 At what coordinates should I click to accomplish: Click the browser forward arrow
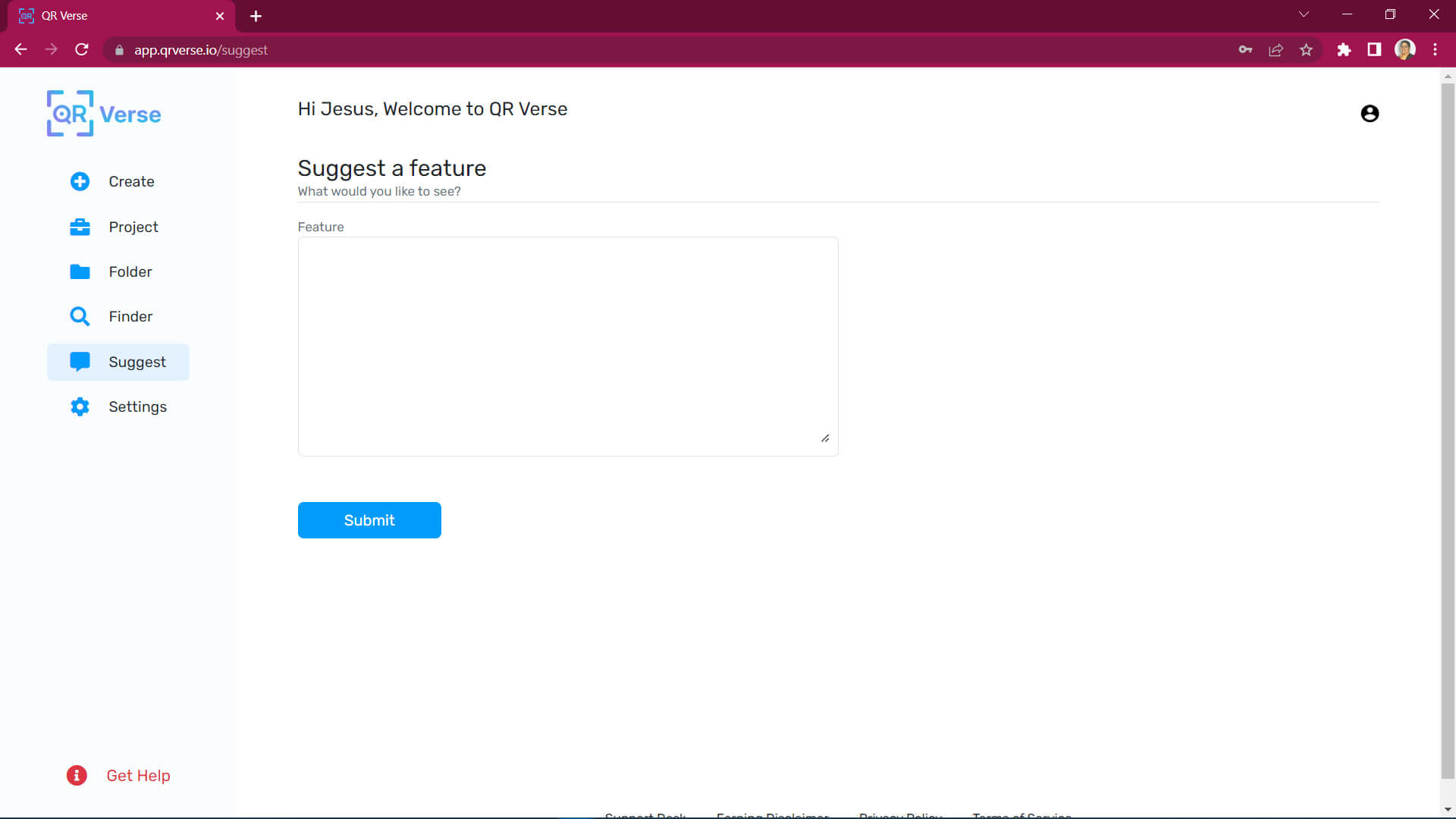pyautogui.click(x=51, y=49)
